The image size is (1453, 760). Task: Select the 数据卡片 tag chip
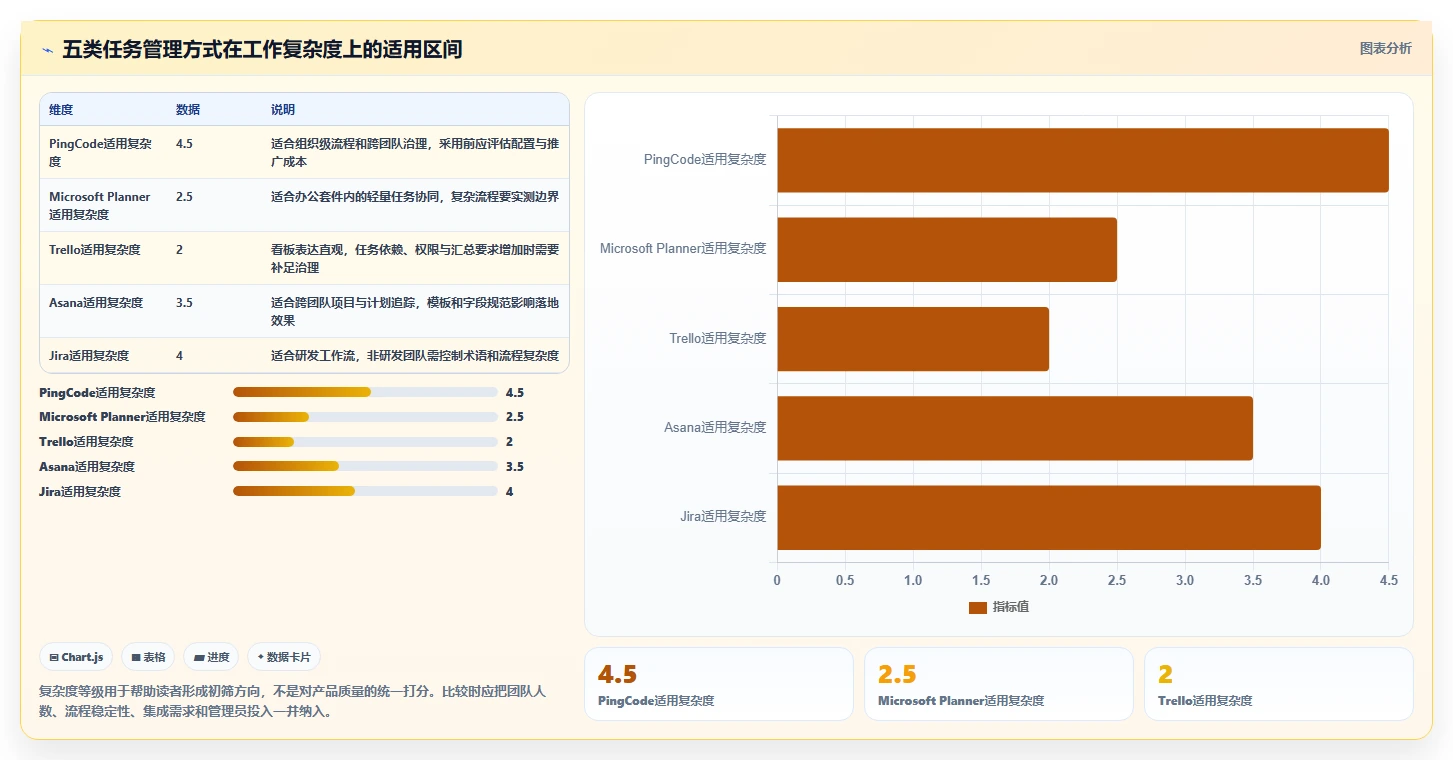(284, 657)
